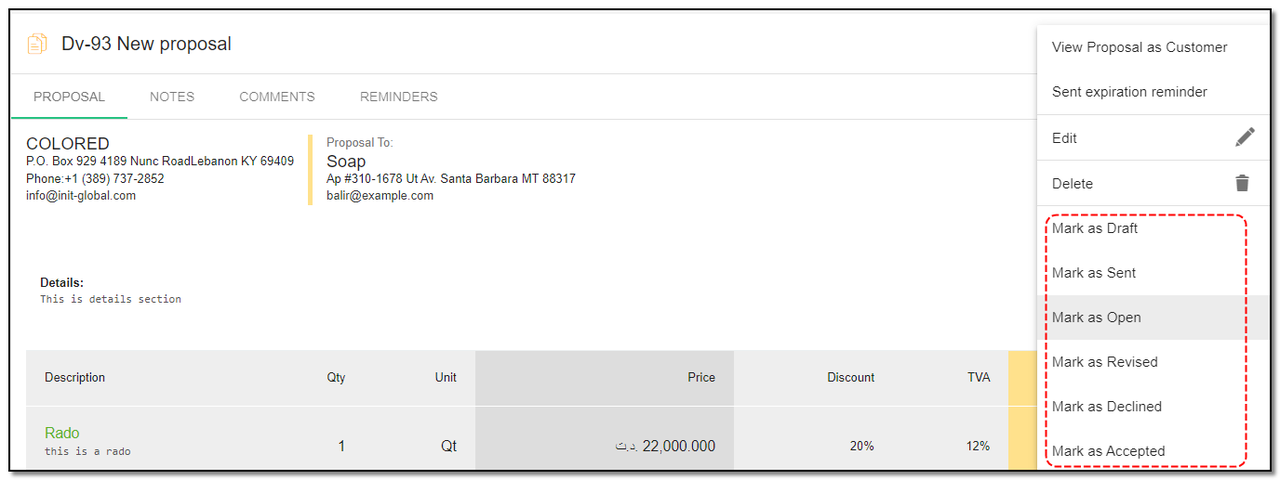
Task: Open the green Rado item link
Action: [x=62, y=433]
